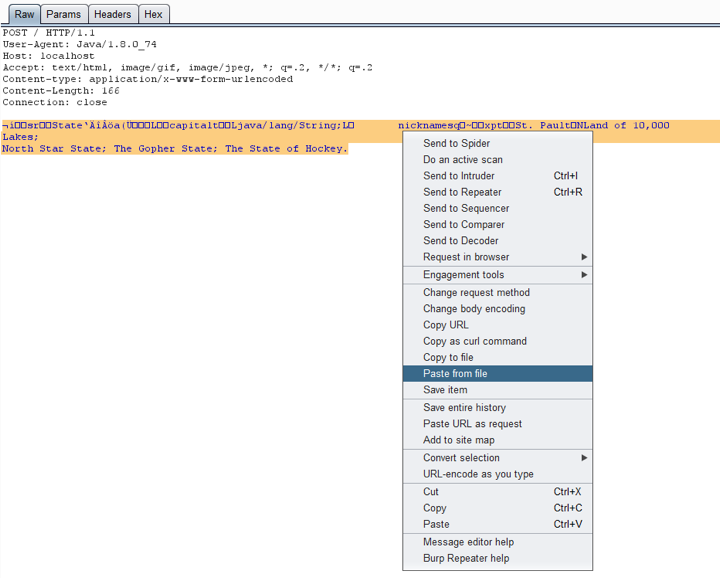Choose Save item from context menu
Image resolution: width=720 pixels, height=578 pixels.
coord(445,390)
